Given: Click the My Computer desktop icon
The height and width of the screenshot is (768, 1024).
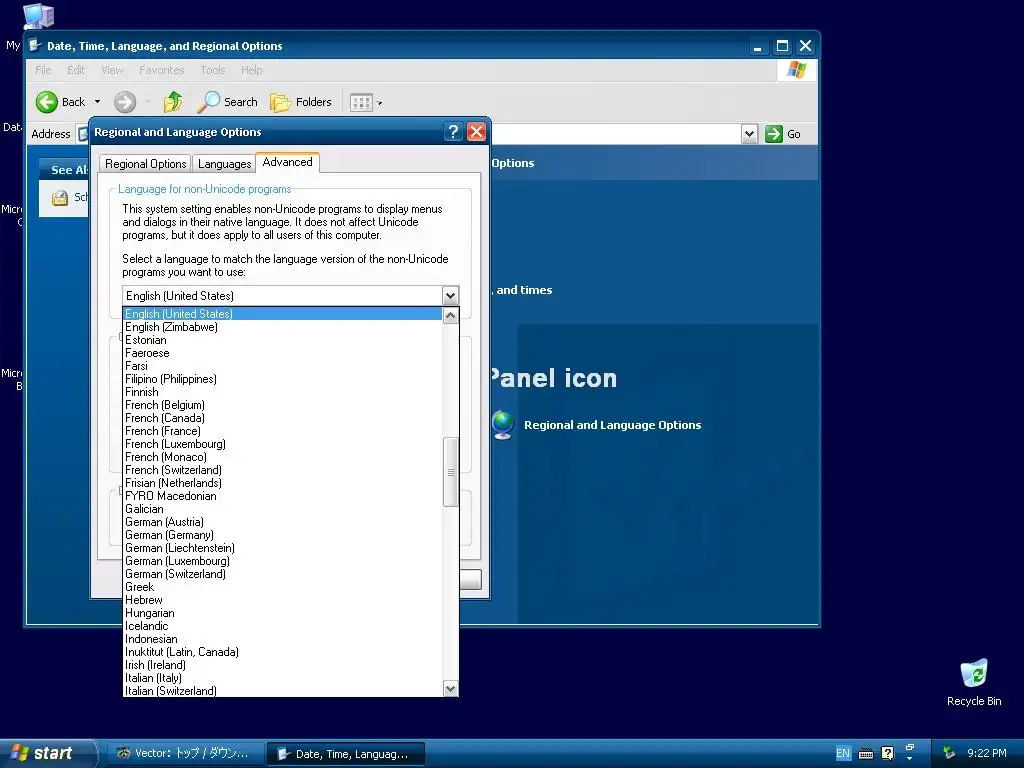Looking at the screenshot, I should 38,16.
